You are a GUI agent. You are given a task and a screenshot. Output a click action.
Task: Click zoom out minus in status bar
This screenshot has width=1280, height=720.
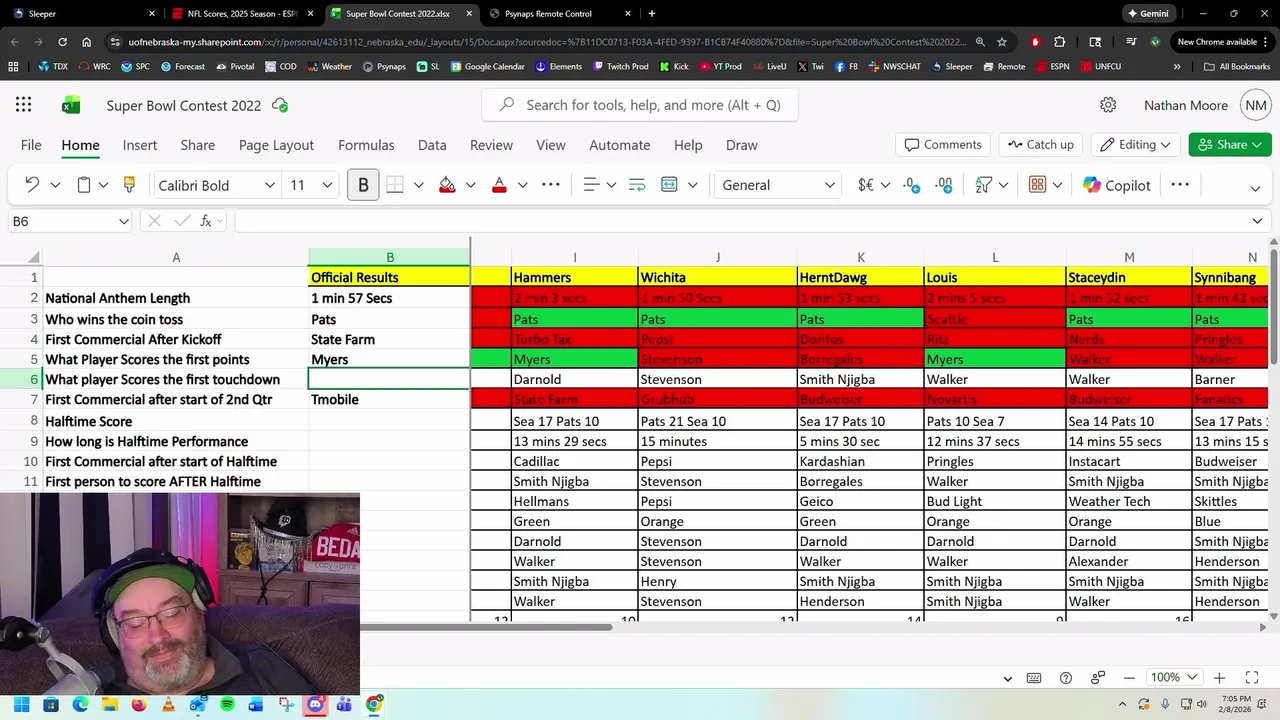click(1129, 677)
